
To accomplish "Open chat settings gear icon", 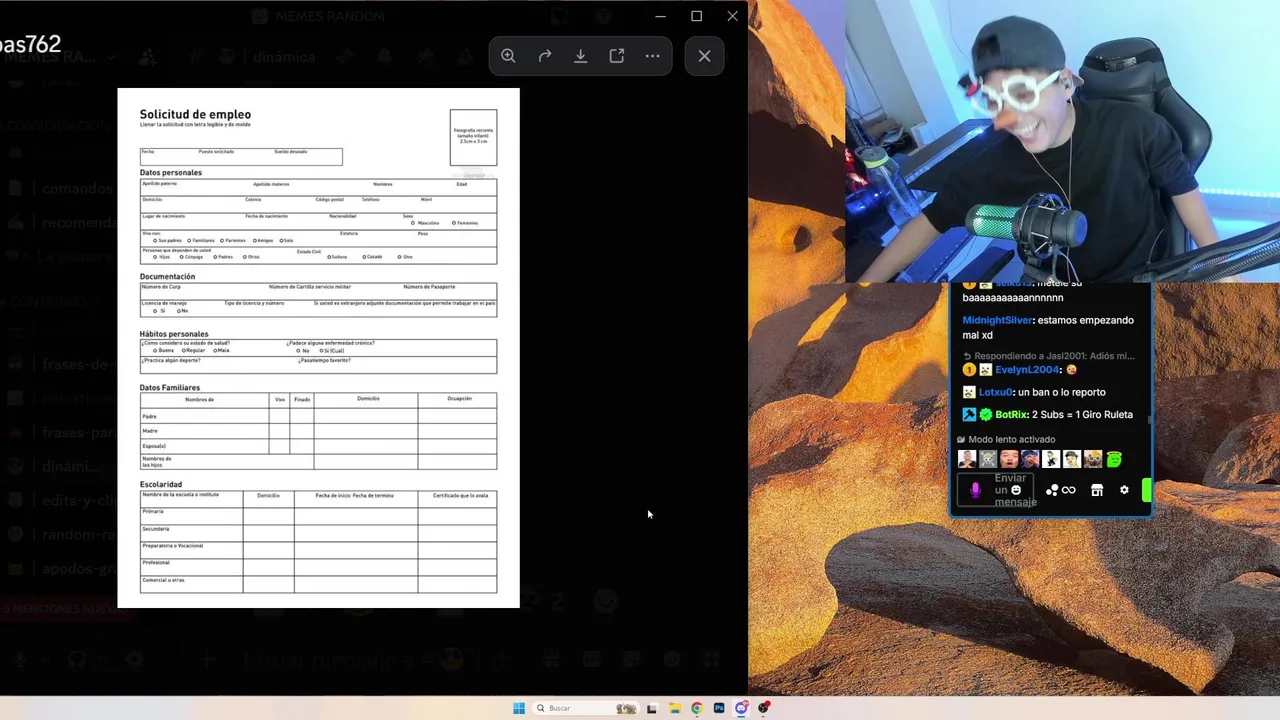I will pyautogui.click(x=1124, y=490).
